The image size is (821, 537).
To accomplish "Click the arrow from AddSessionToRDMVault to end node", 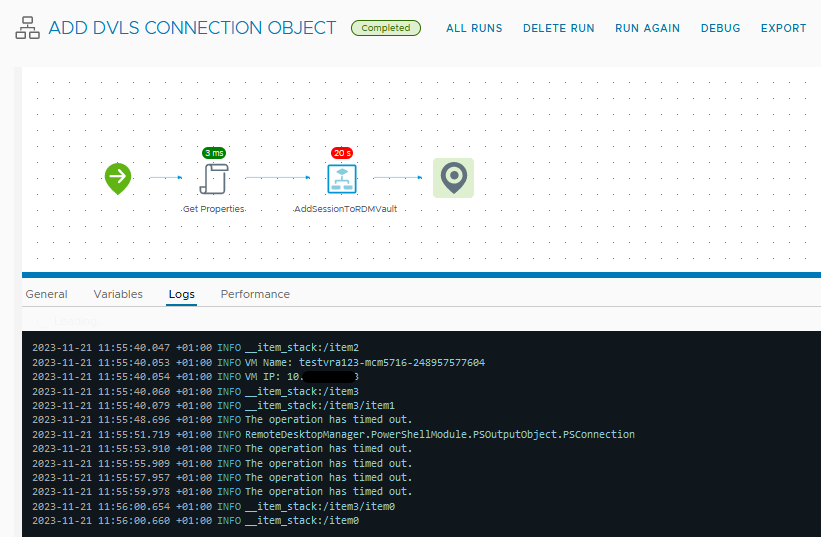I will tap(398, 178).
